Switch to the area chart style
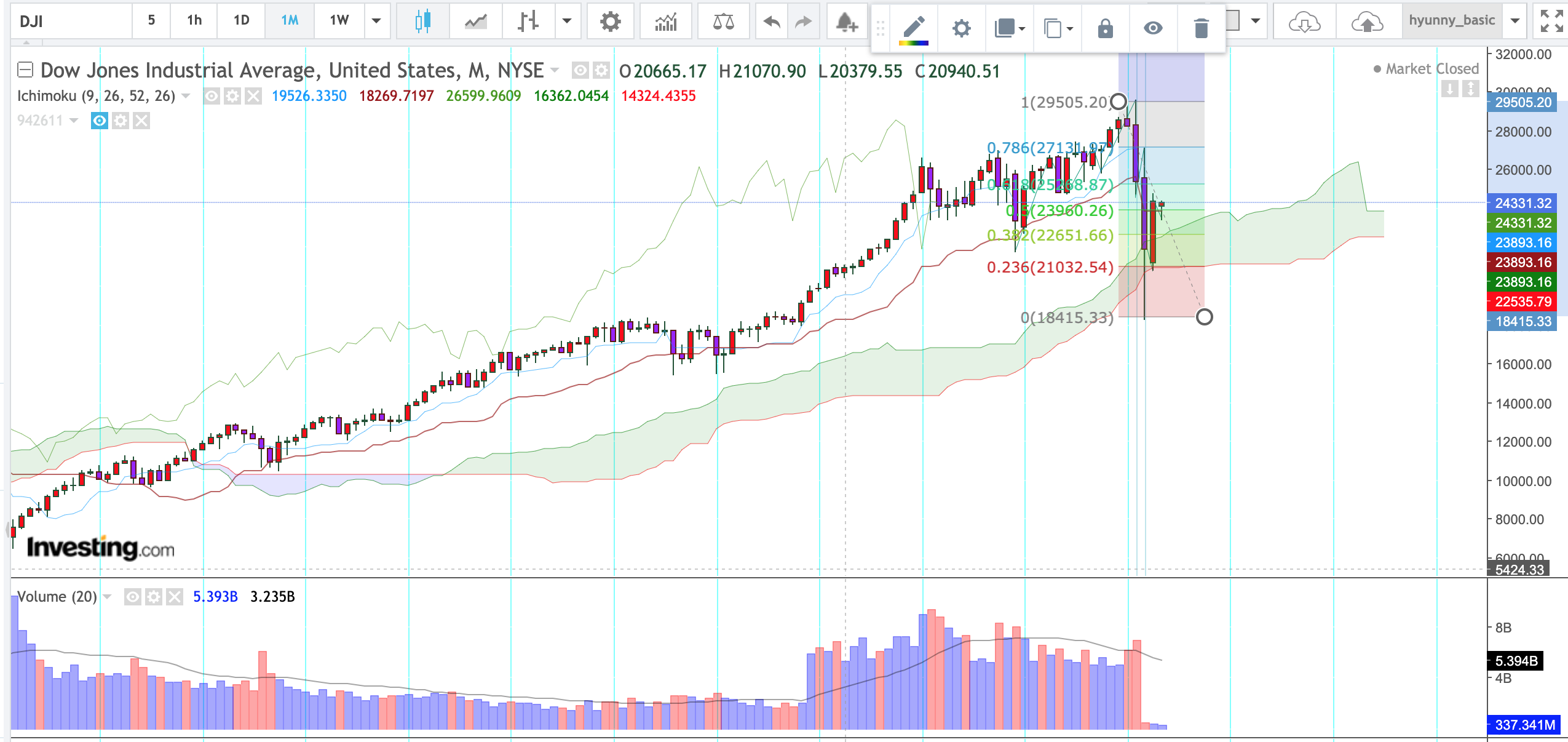 coord(475,22)
